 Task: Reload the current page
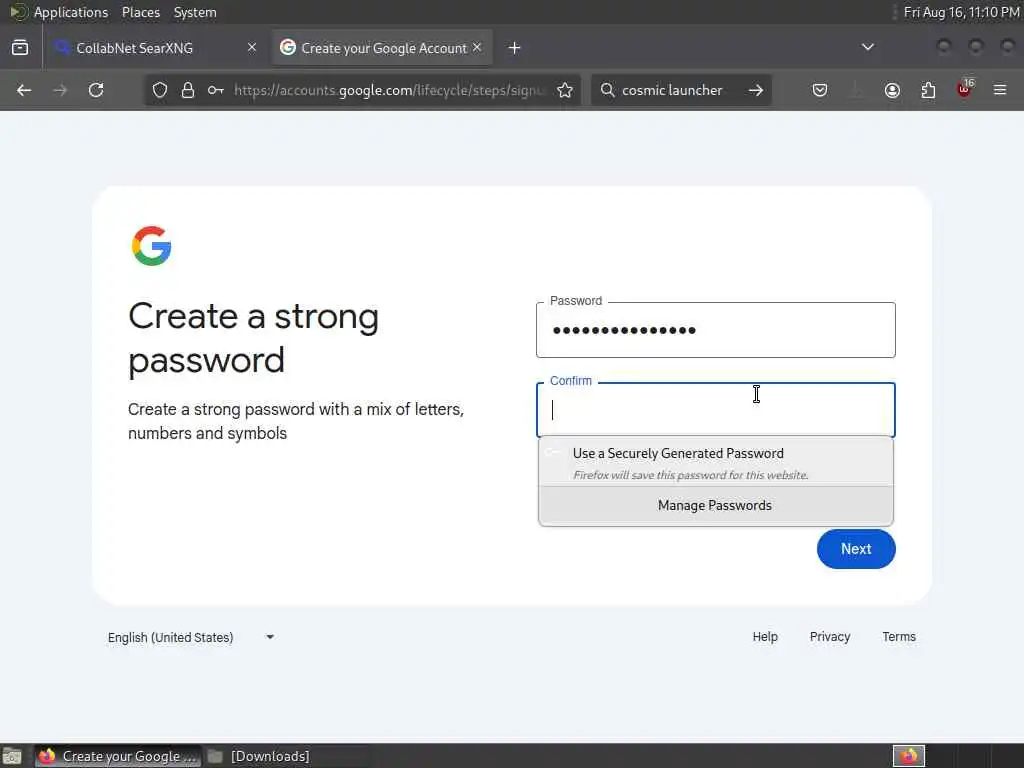(x=96, y=90)
